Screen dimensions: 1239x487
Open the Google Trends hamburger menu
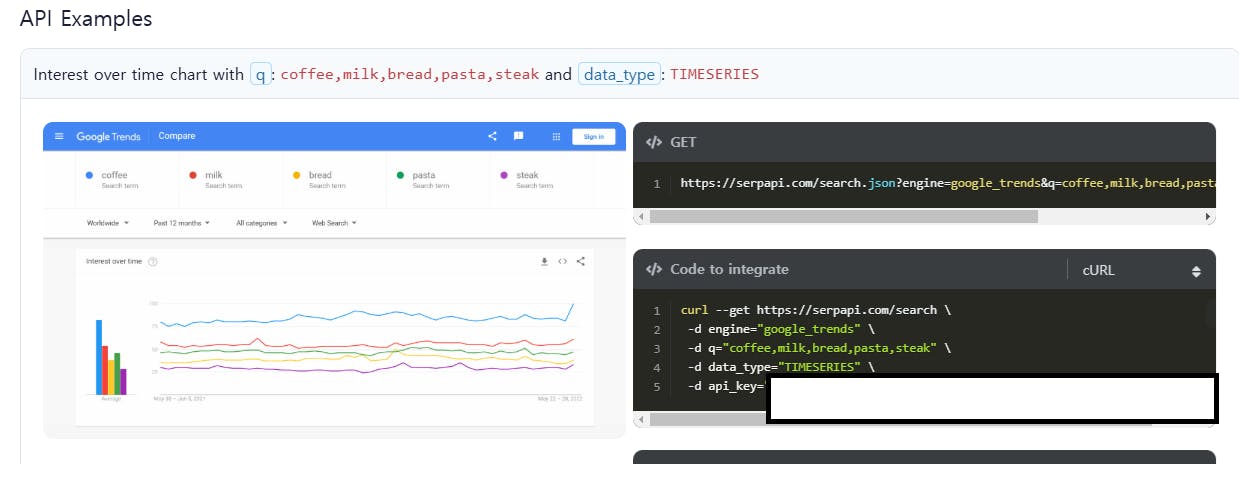tap(59, 136)
